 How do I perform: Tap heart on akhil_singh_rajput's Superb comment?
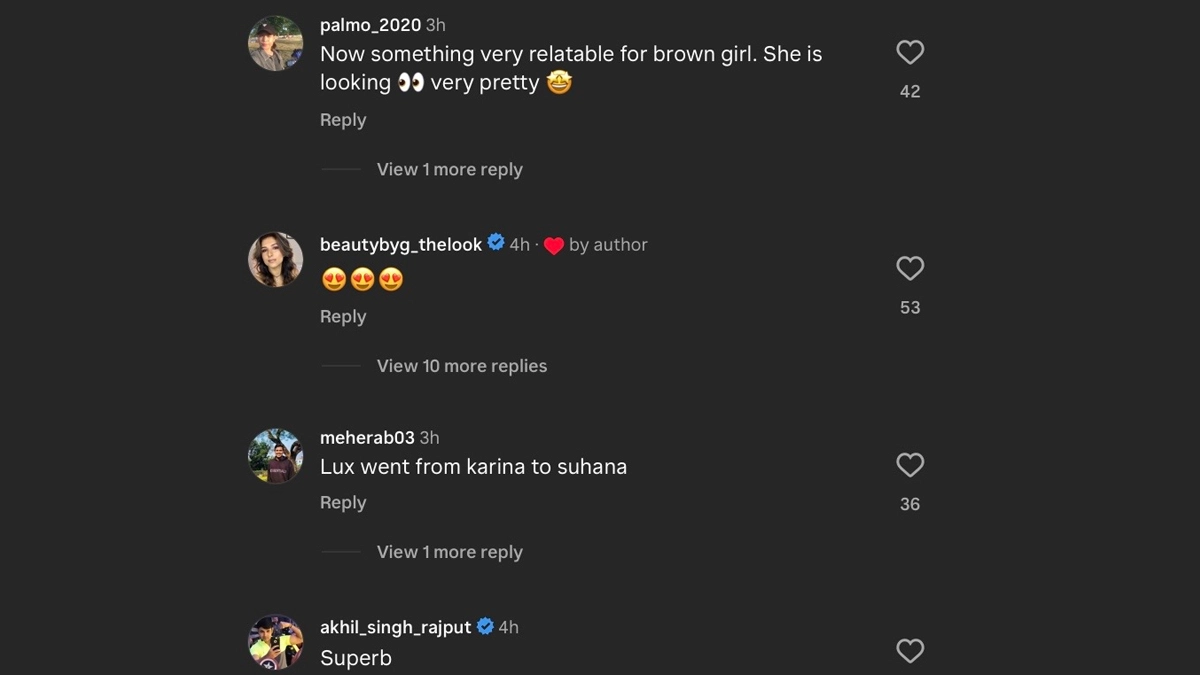(910, 651)
